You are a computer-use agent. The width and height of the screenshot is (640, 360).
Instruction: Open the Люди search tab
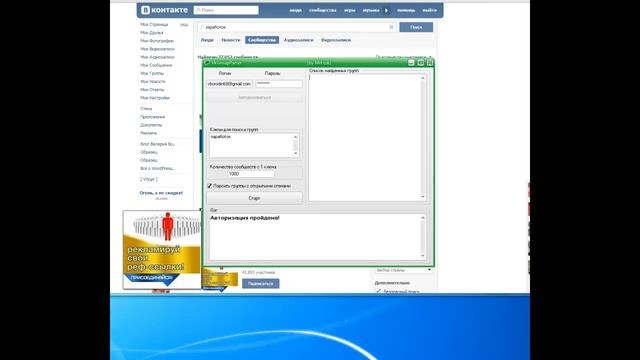click(x=207, y=40)
